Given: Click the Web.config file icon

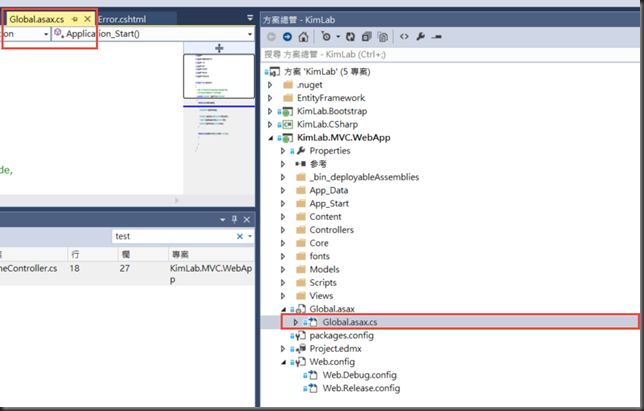Looking at the screenshot, I should pyautogui.click(x=301, y=362).
